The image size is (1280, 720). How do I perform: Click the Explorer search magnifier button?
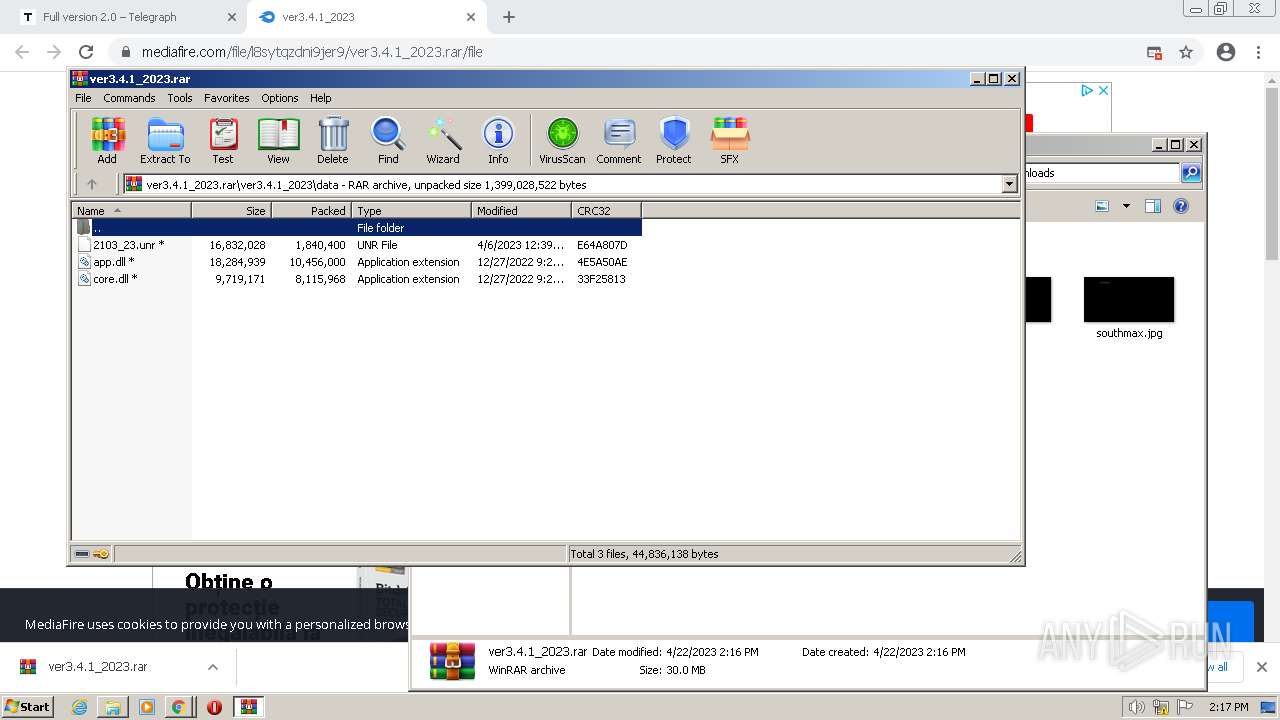tap(1191, 173)
